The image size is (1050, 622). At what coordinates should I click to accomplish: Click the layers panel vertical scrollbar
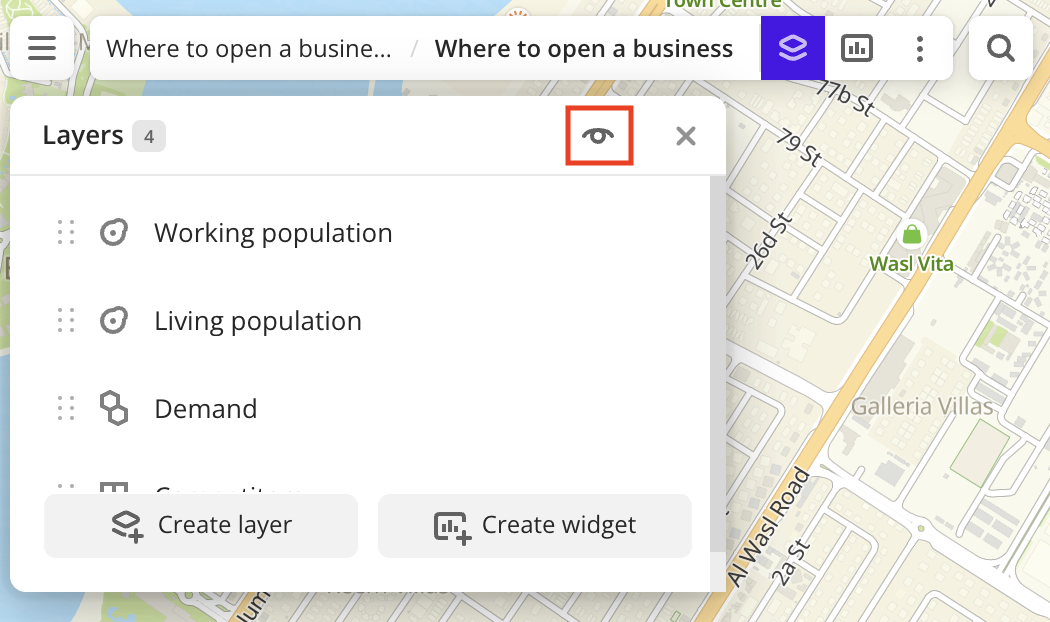point(717,360)
